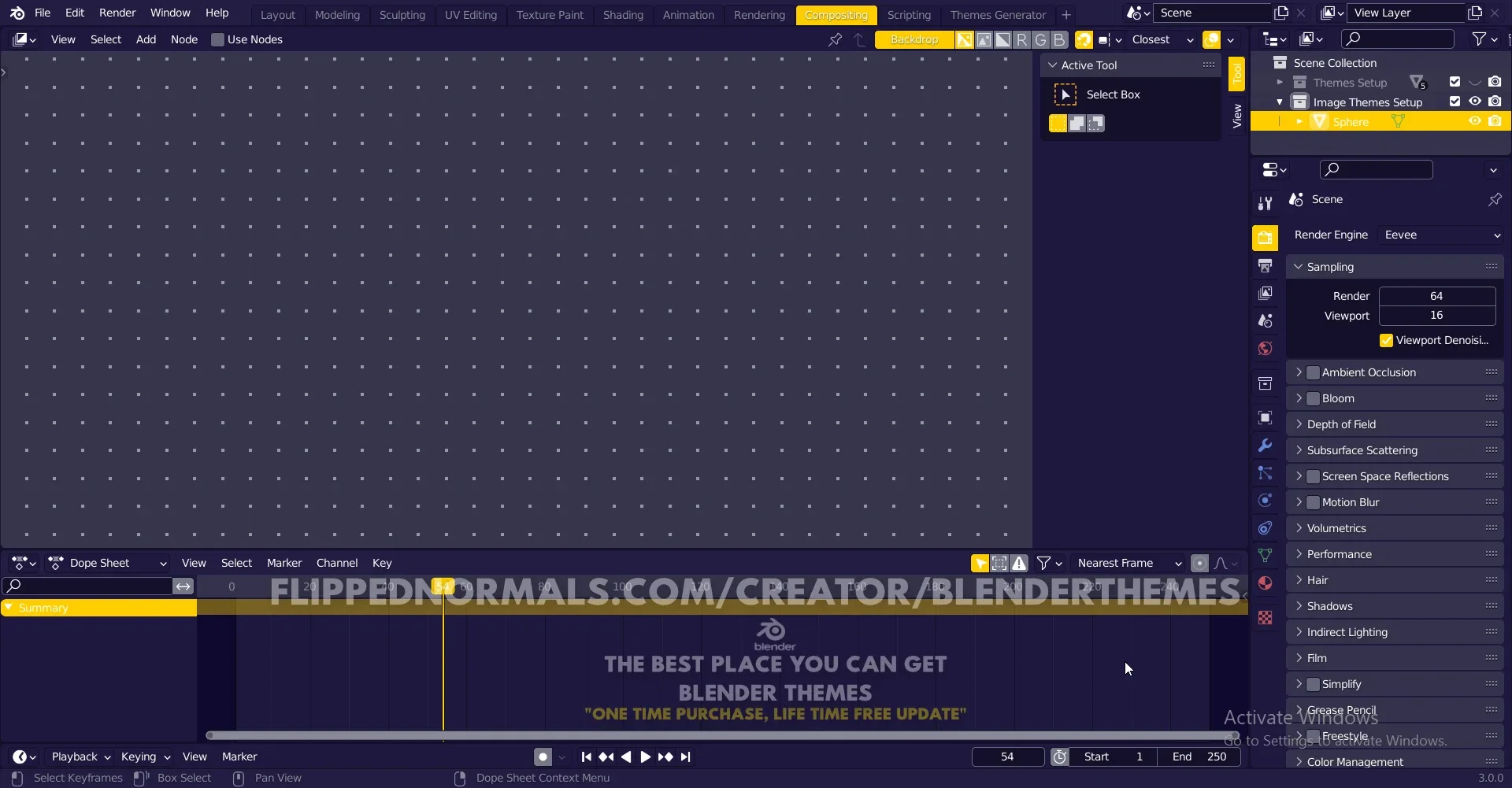The height and width of the screenshot is (788, 1512).
Task: Open the File menu
Action: click(x=43, y=13)
